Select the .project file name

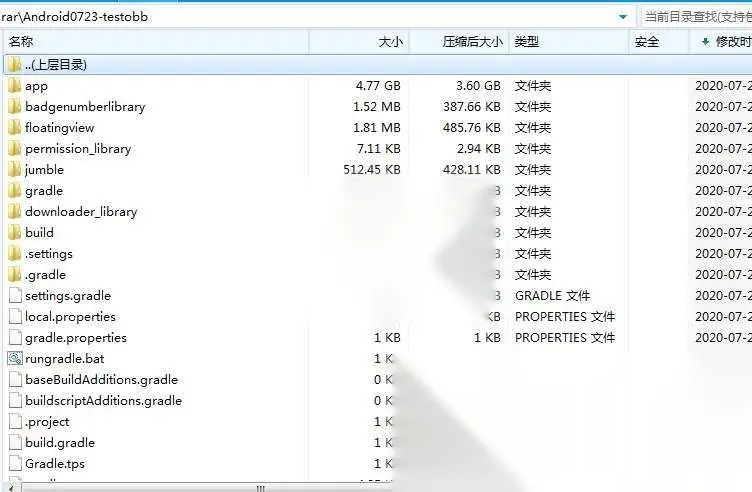tap(47, 422)
